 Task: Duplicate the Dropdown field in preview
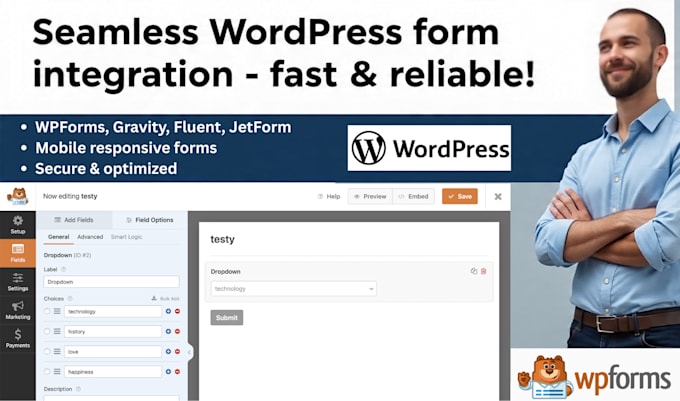click(x=474, y=271)
